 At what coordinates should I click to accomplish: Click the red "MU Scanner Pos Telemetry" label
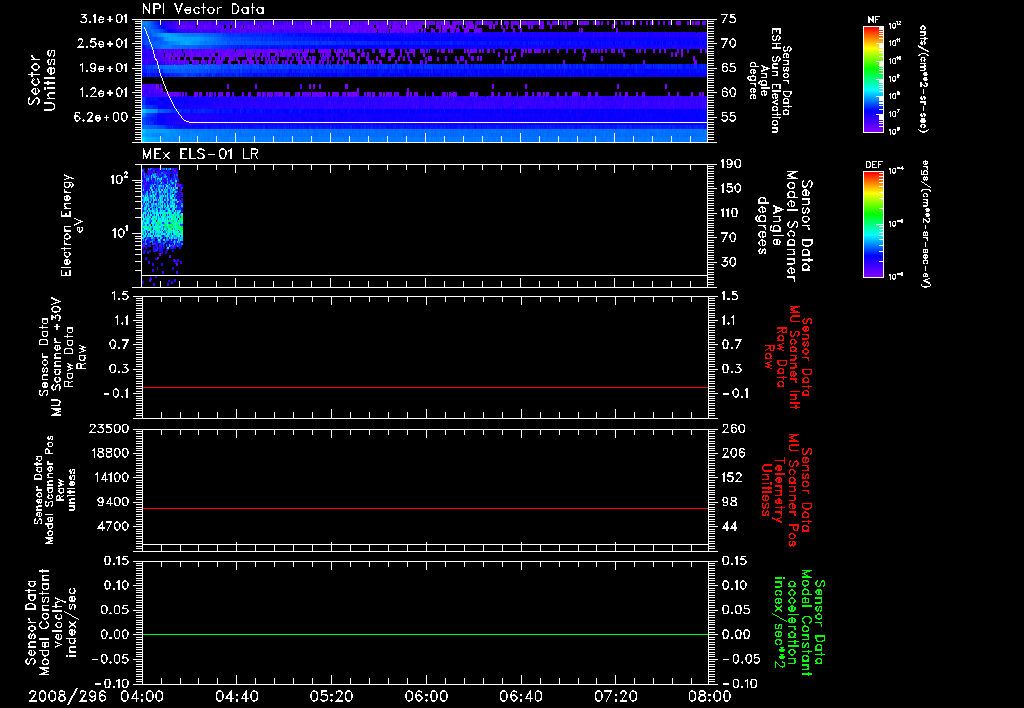786,490
